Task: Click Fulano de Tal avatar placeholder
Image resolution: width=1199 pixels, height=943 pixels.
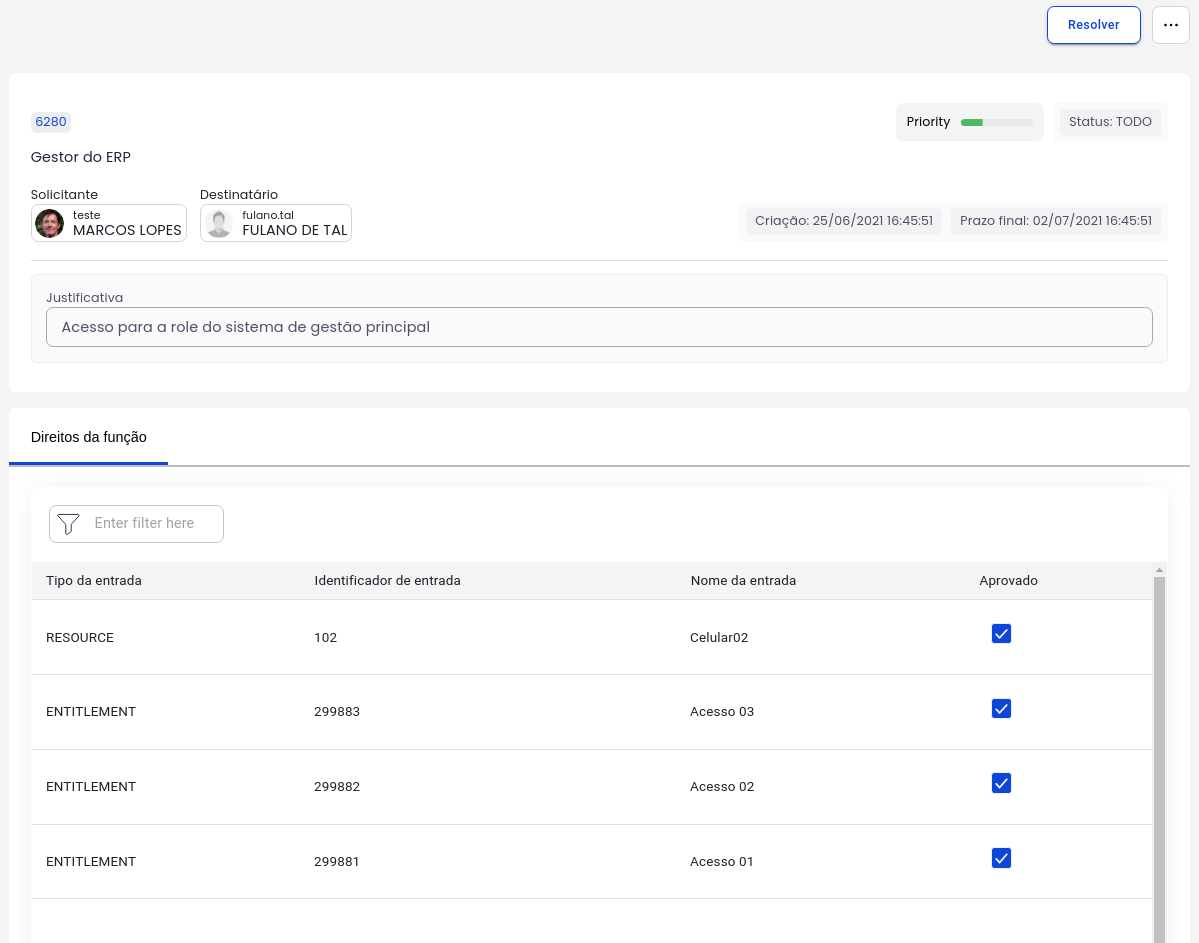Action: pos(218,223)
